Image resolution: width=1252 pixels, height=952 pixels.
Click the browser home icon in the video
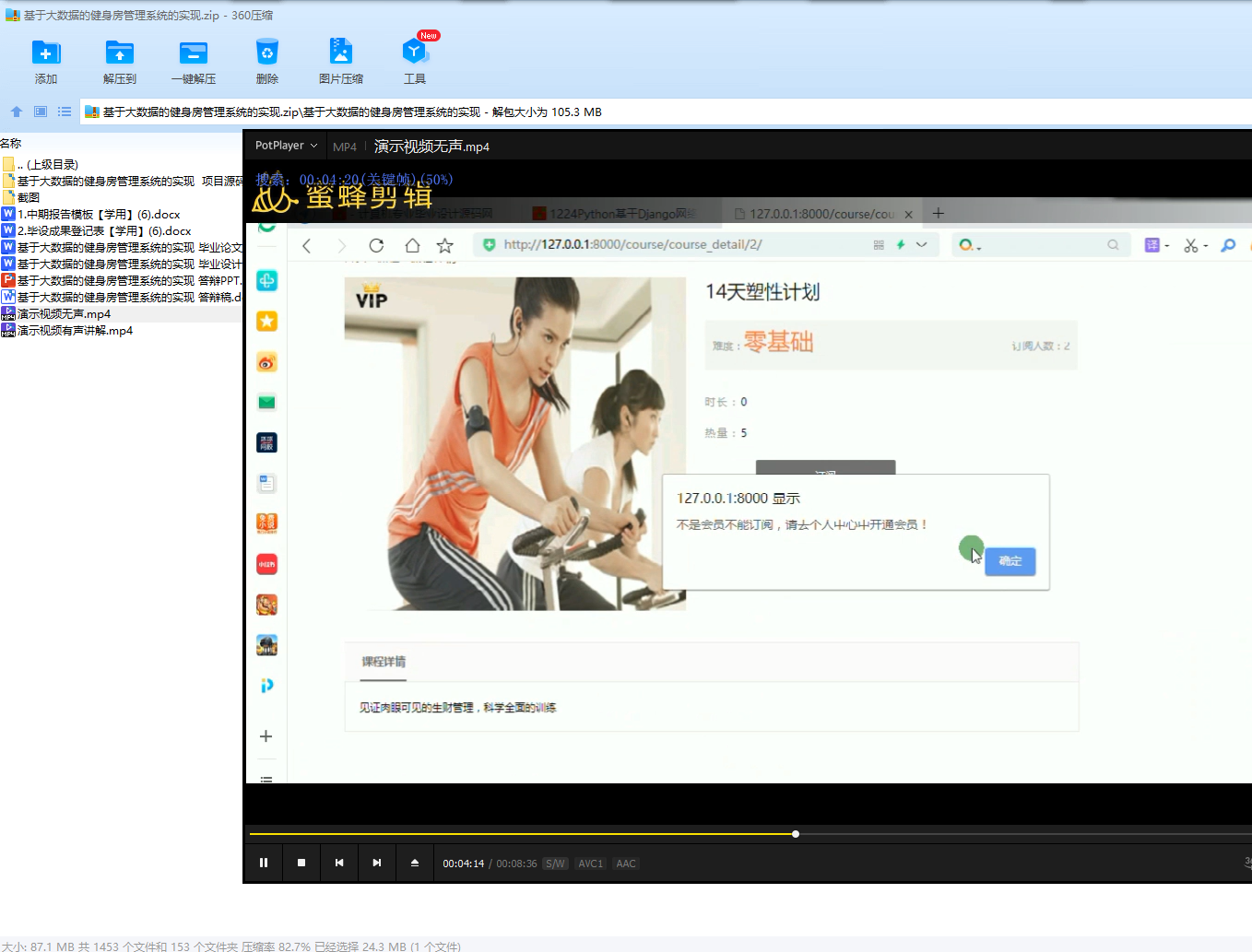click(412, 245)
